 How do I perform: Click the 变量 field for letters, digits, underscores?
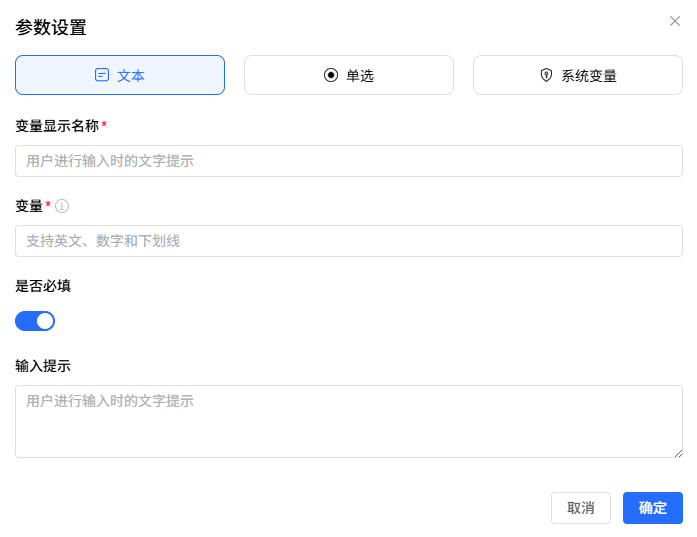click(x=349, y=241)
